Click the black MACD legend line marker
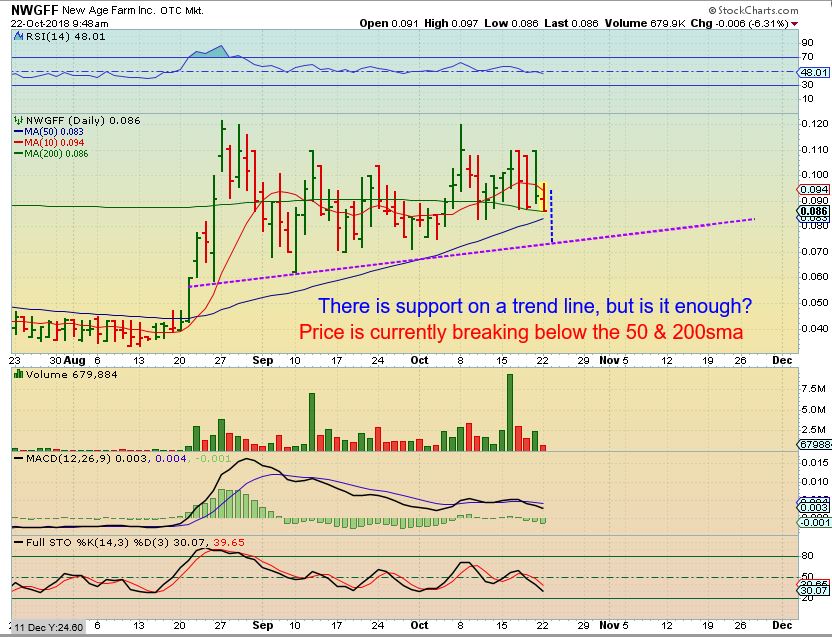Image resolution: width=832 pixels, height=637 pixels. (x=19, y=458)
